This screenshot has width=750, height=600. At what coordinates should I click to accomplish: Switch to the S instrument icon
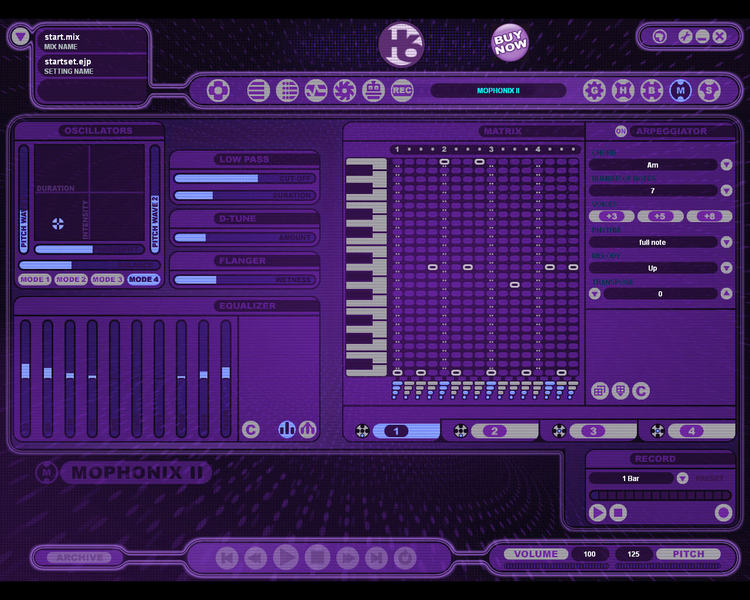pyautogui.click(x=709, y=90)
